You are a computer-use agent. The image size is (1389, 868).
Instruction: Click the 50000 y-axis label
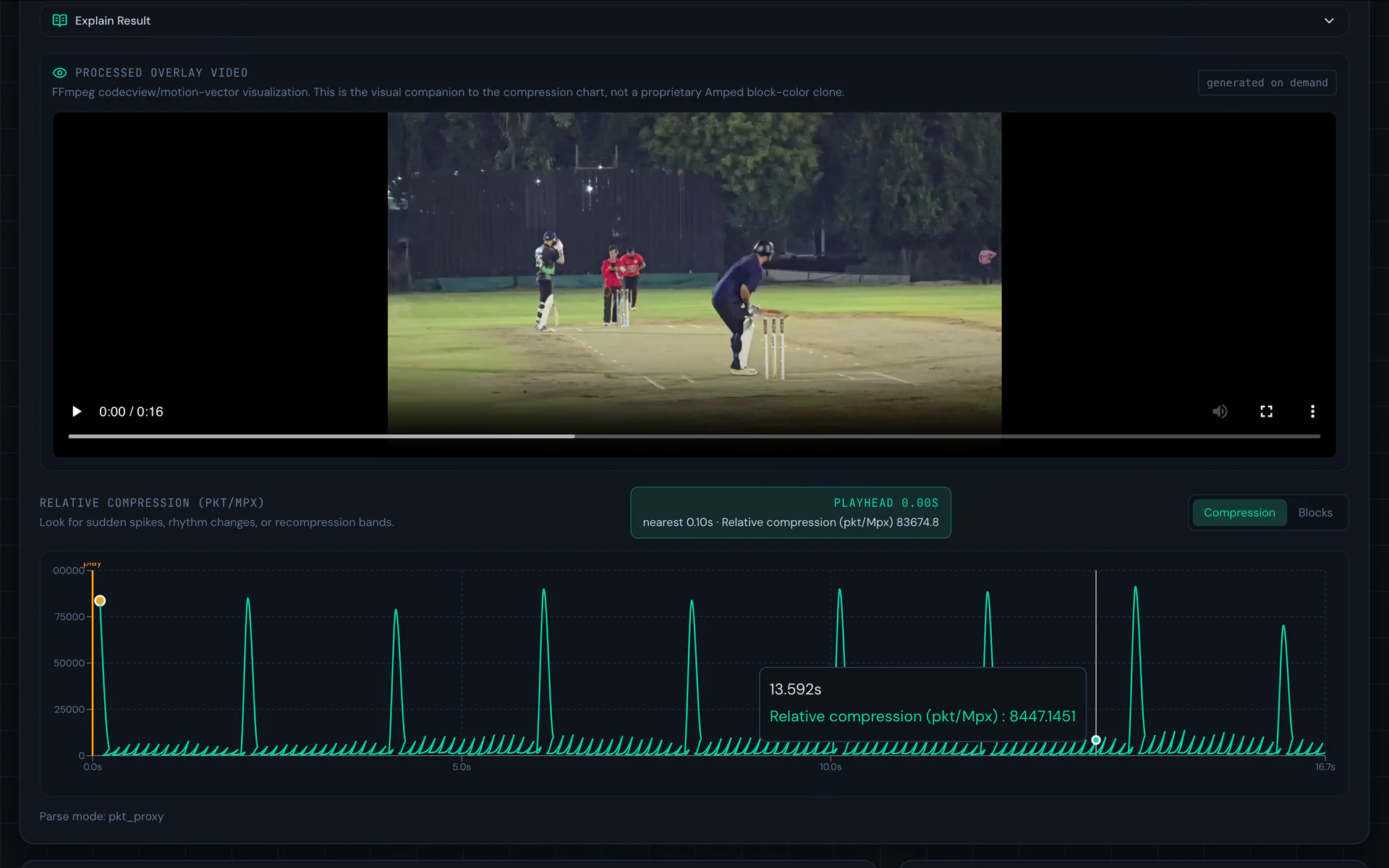(x=69, y=663)
